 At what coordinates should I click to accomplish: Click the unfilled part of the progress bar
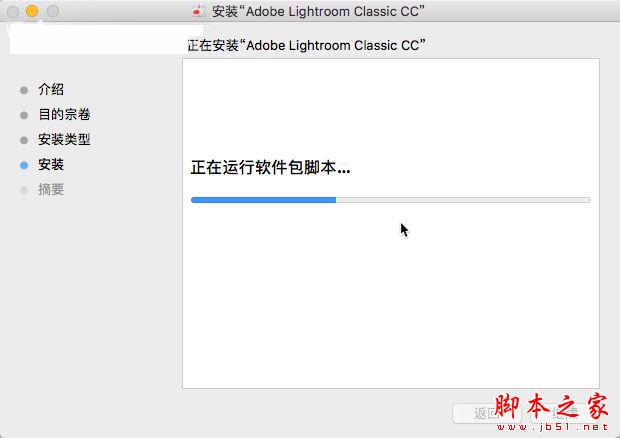[x=463, y=200]
